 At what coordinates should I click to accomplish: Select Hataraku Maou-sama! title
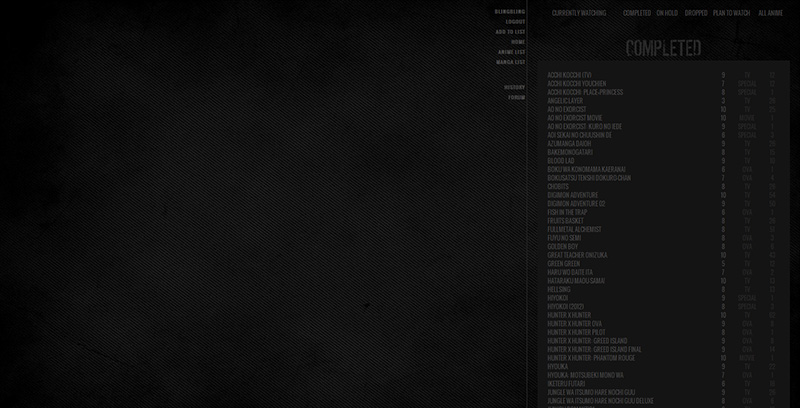pyautogui.click(x=576, y=281)
